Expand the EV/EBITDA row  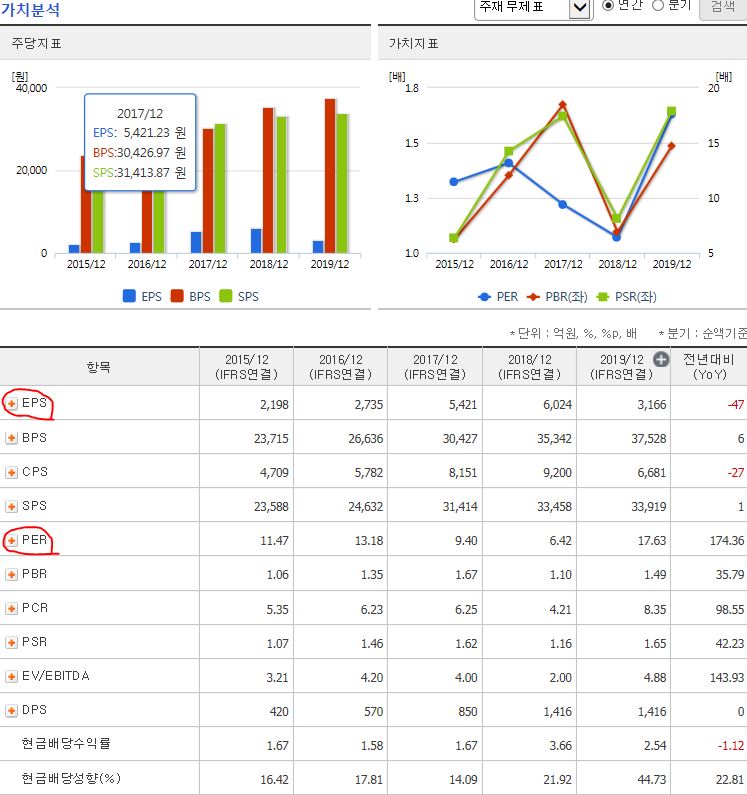[x=11, y=676]
